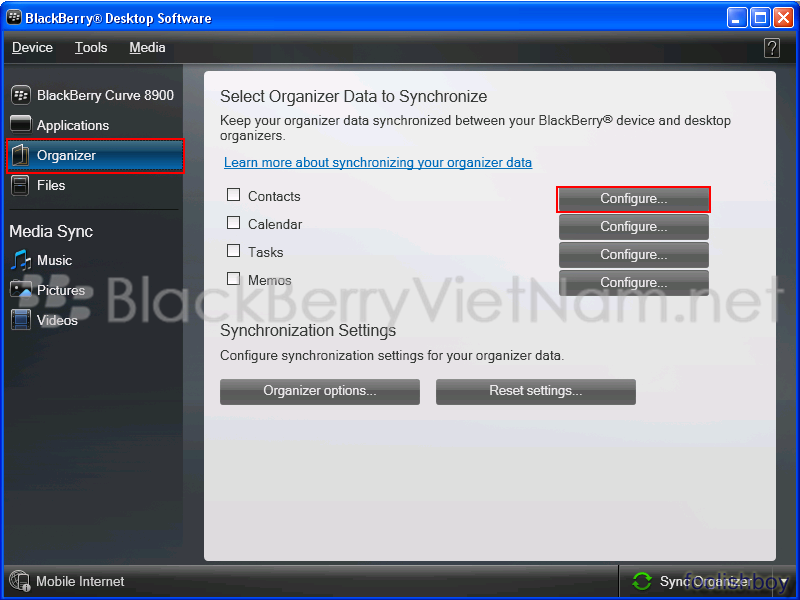This screenshot has height=600, width=800.
Task: Open Organizer options dialog
Action: tap(320, 391)
